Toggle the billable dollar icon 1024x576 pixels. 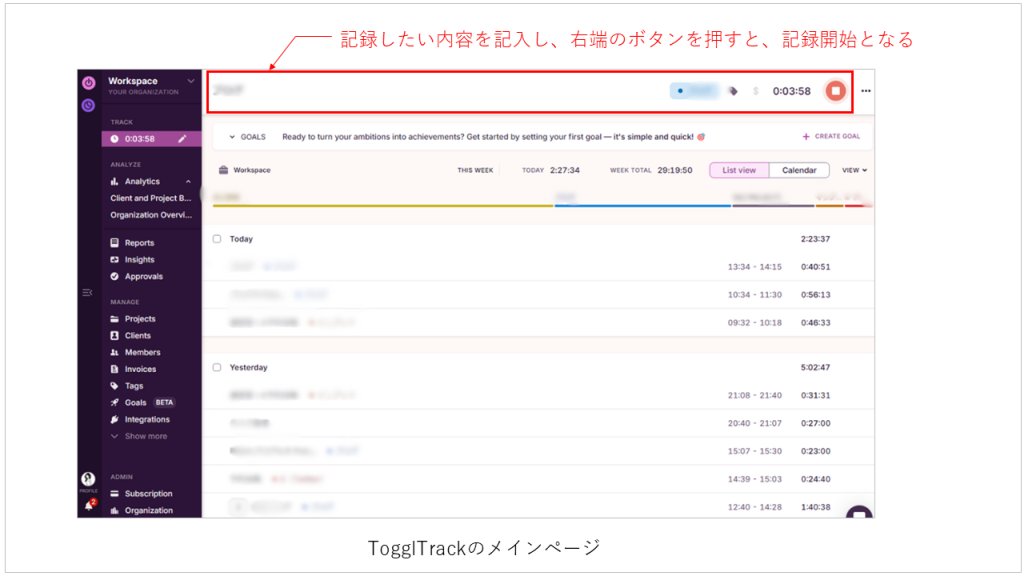pyautogui.click(x=756, y=91)
